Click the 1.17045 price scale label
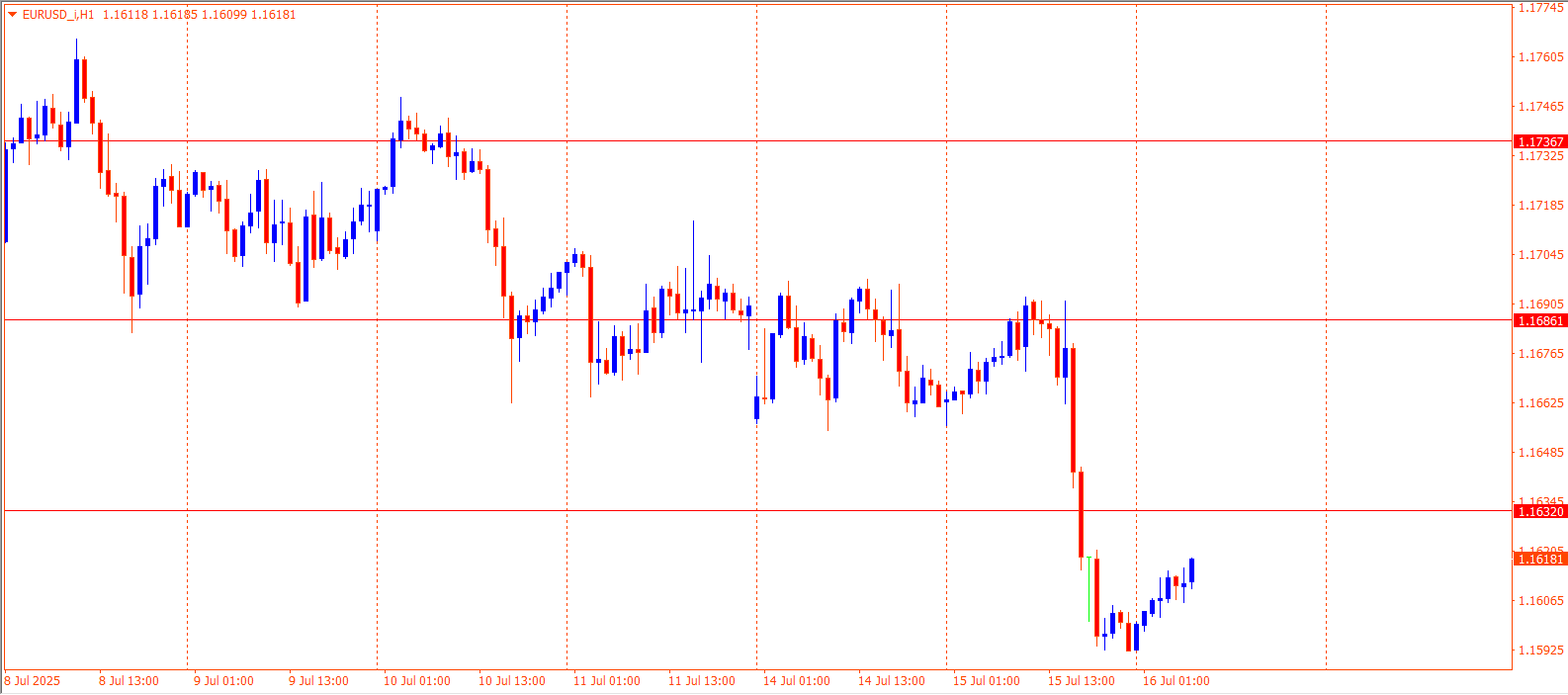1568x695 pixels. pos(1541,255)
